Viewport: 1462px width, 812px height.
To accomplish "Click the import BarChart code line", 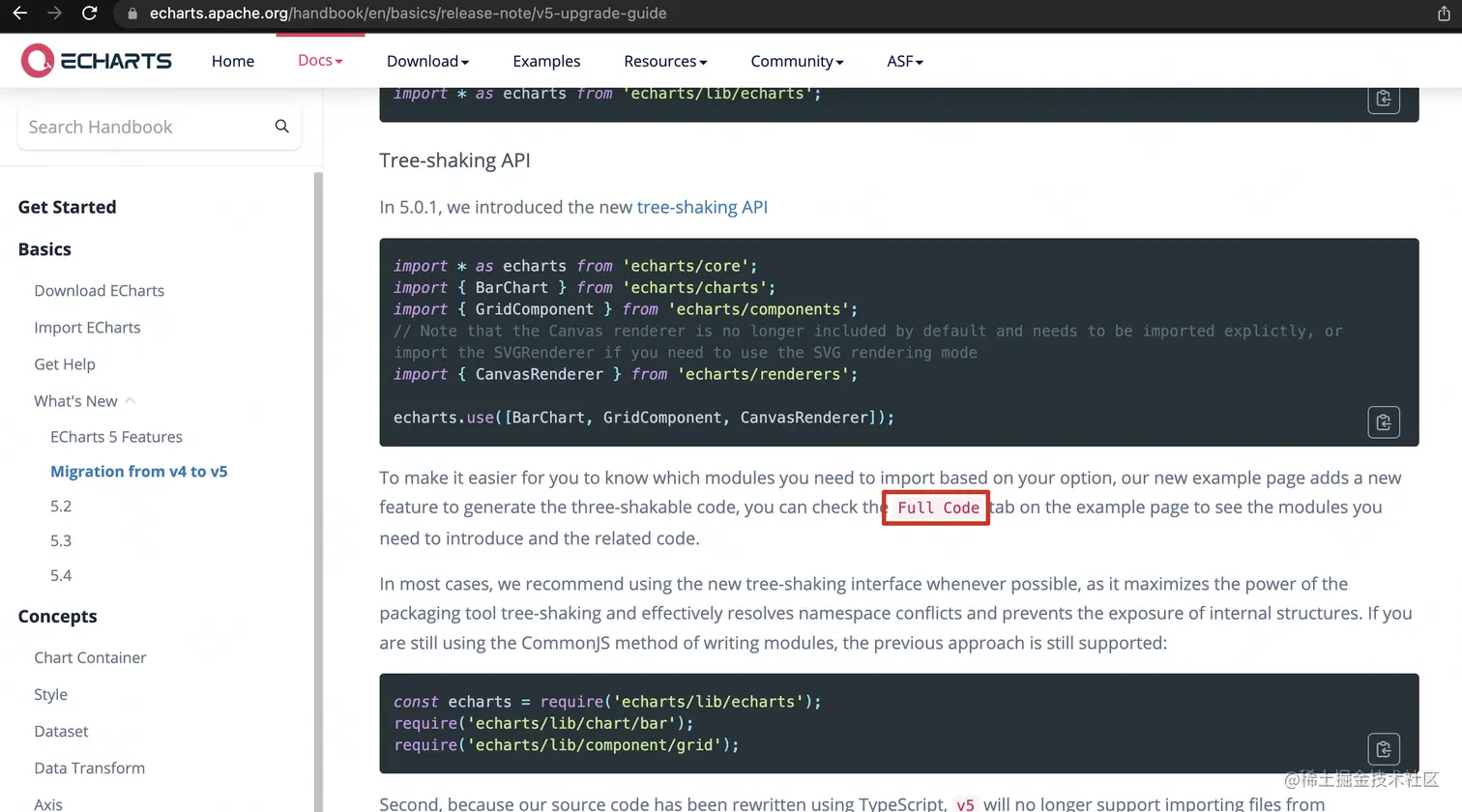I will click(x=584, y=288).
